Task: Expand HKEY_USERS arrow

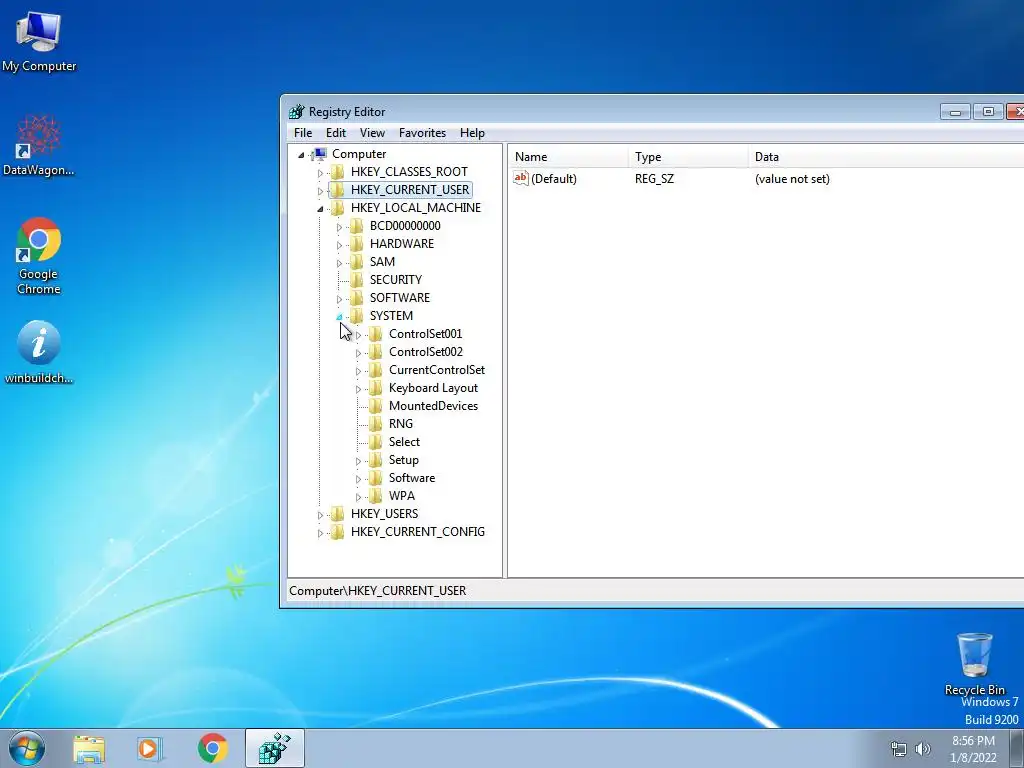Action: coord(320,515)
